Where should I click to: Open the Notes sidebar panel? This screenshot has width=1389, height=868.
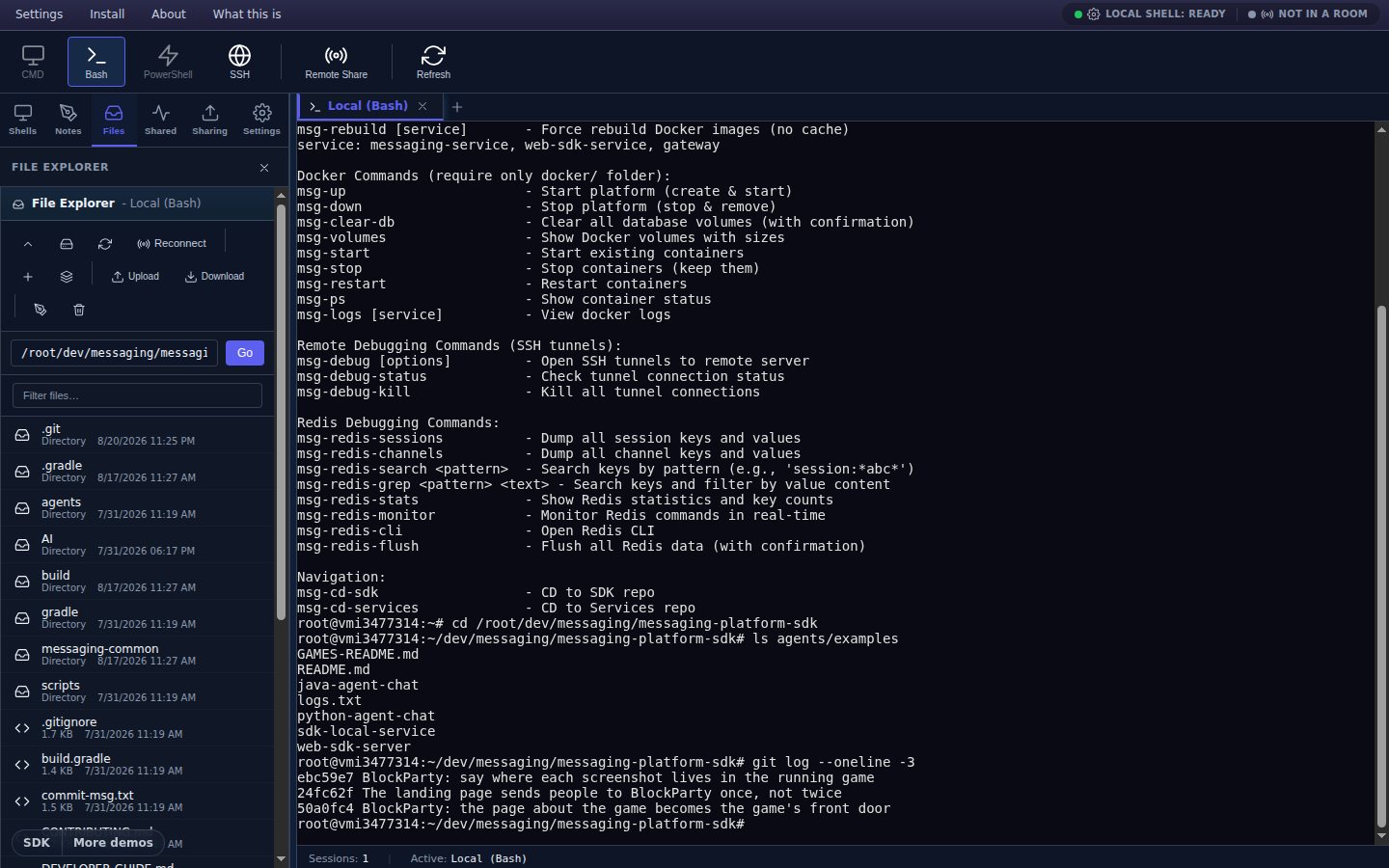tap(68, 120)
